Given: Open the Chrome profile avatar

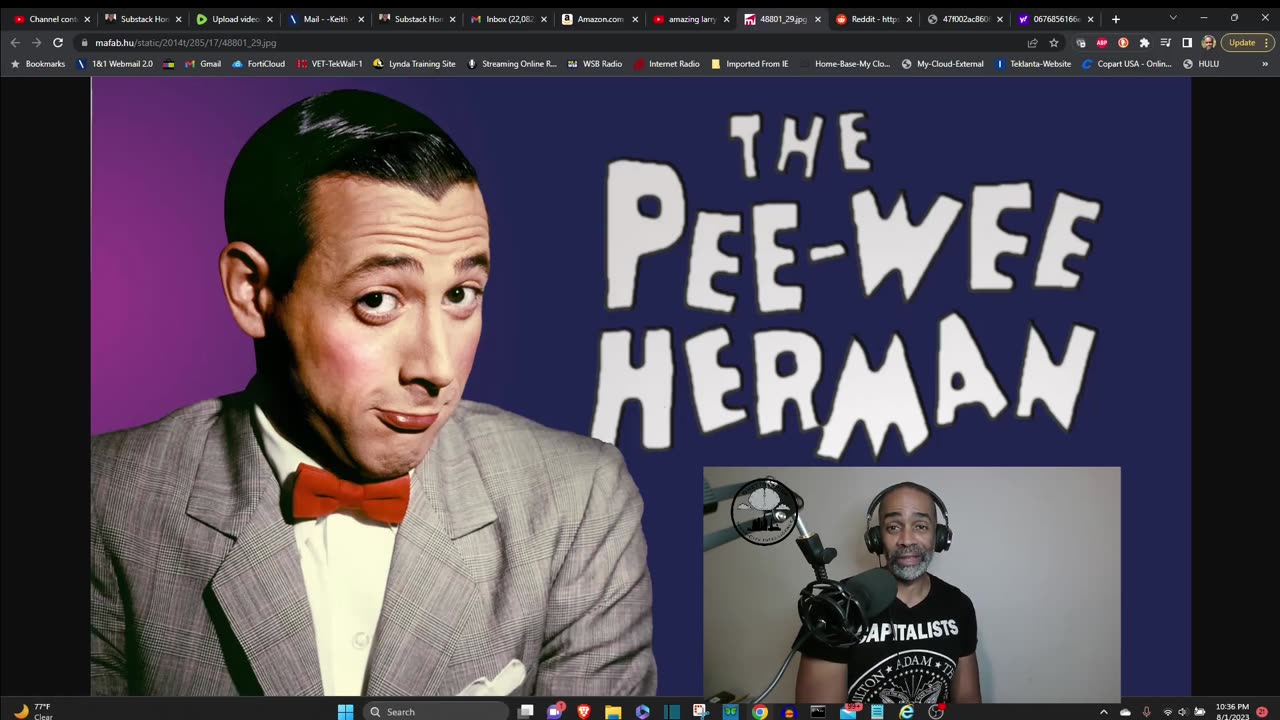Looking at the screenshot, I should click(1208, 43).
